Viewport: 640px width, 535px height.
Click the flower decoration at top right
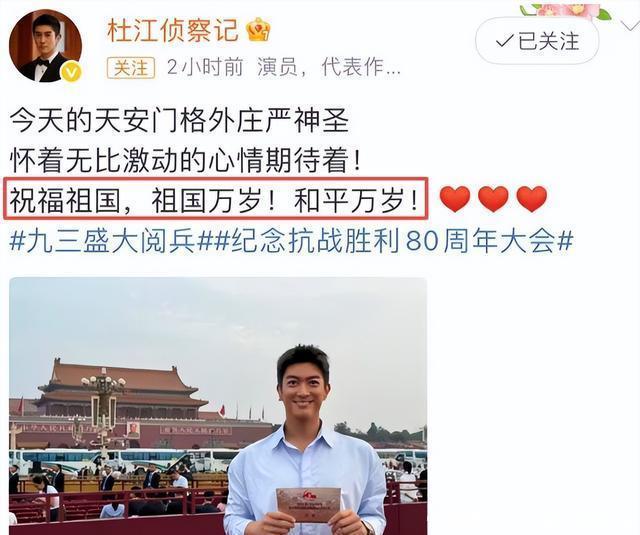567,10
